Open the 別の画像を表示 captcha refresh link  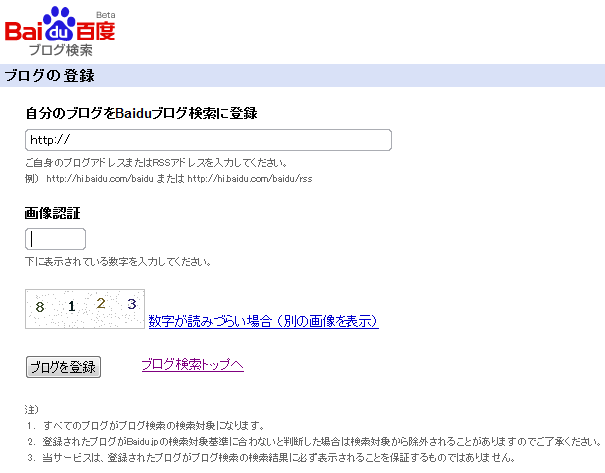(x=264, y=321)
